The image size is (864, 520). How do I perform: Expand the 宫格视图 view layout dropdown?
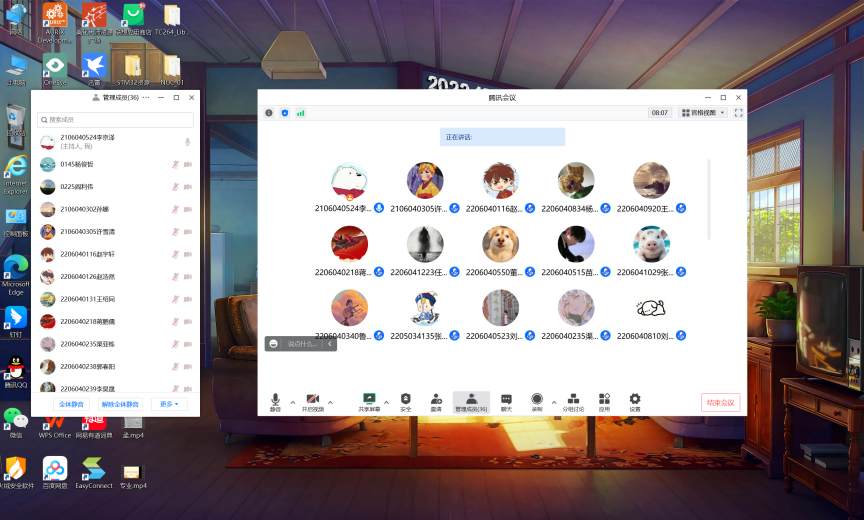point(703,113)
